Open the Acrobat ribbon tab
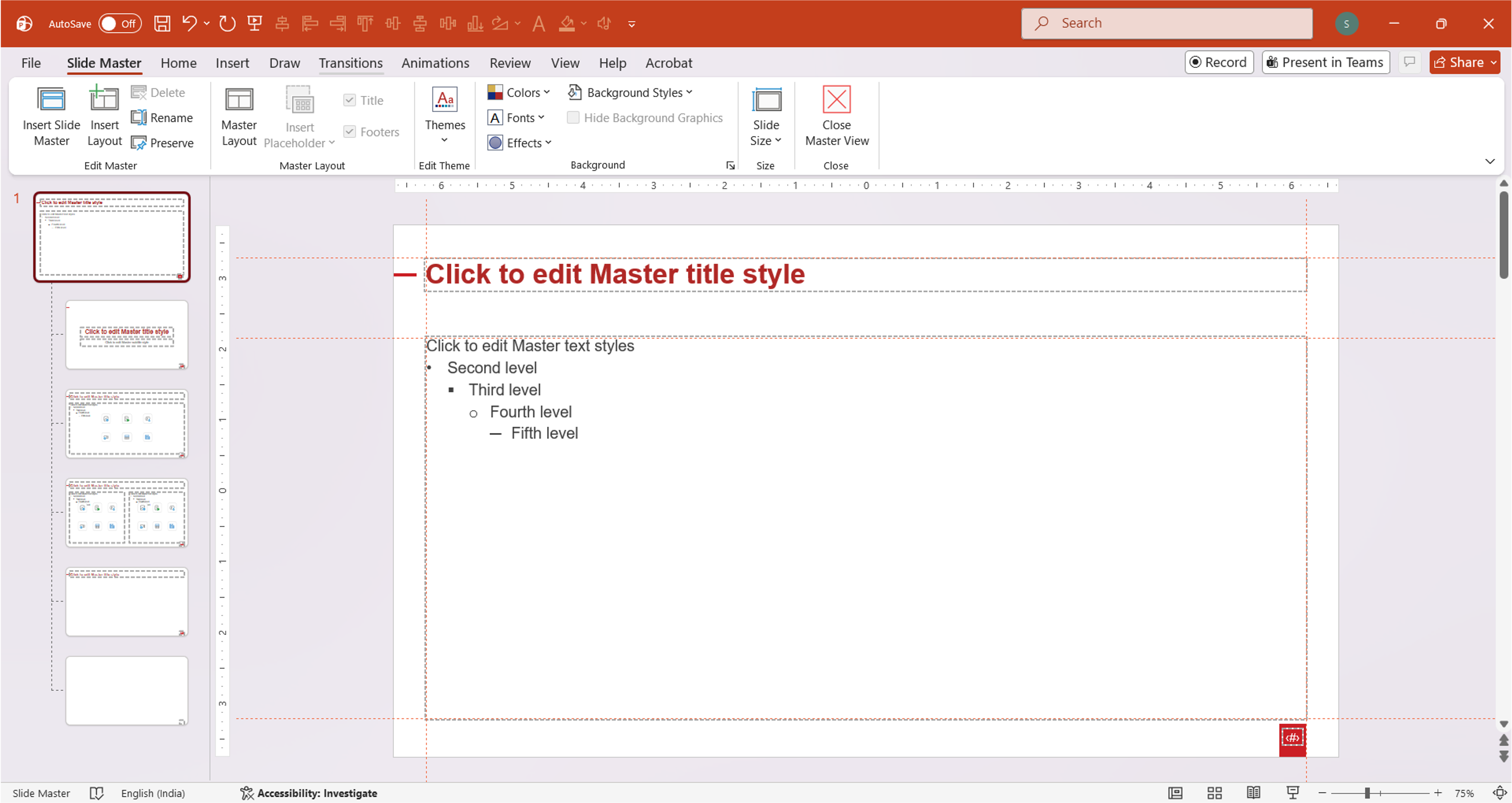This screenshot has width=1512, height=803. tap(668, 63)
